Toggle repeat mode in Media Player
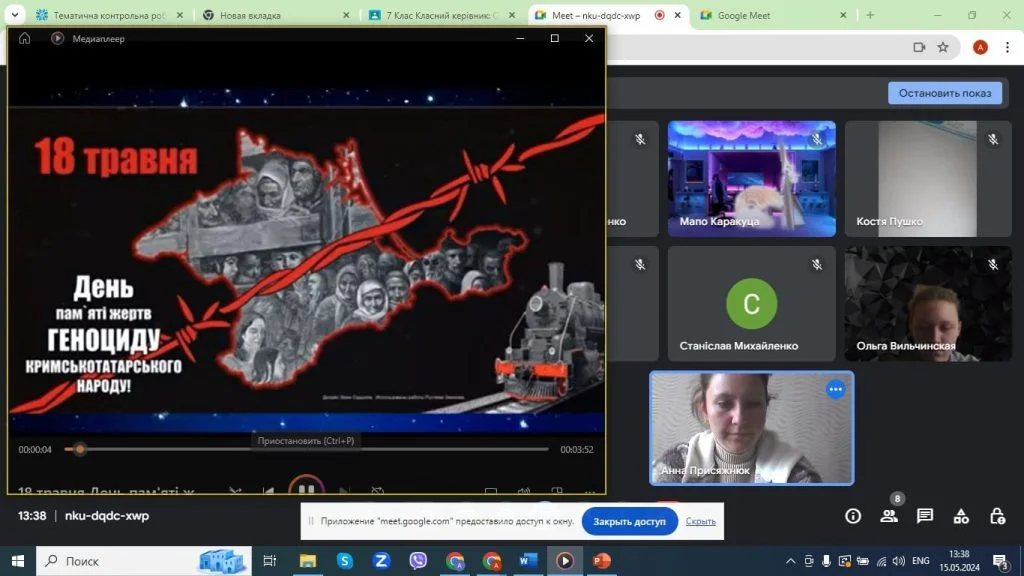The image size is (1024, 576). pyautogui.click(x=377, y=490)
